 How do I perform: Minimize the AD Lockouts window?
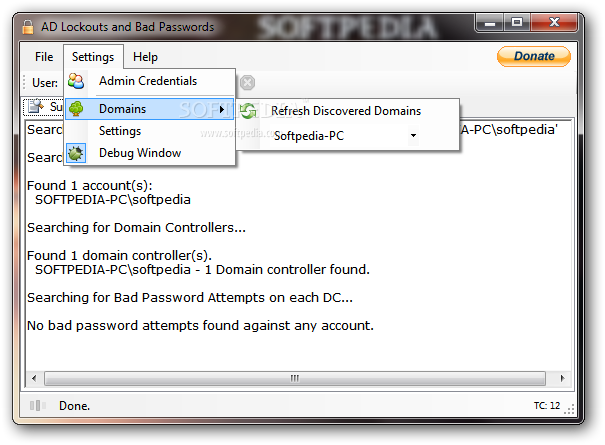click(489, 23)
